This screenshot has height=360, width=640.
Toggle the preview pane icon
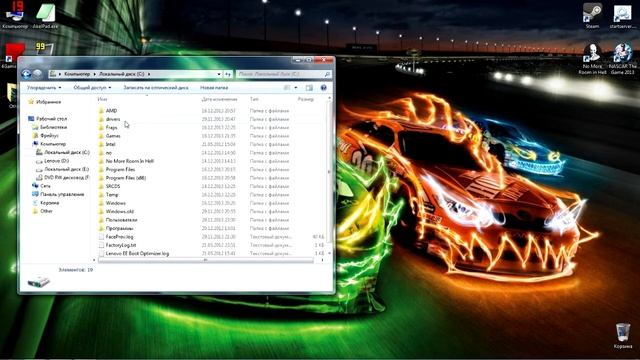[309, 88]
